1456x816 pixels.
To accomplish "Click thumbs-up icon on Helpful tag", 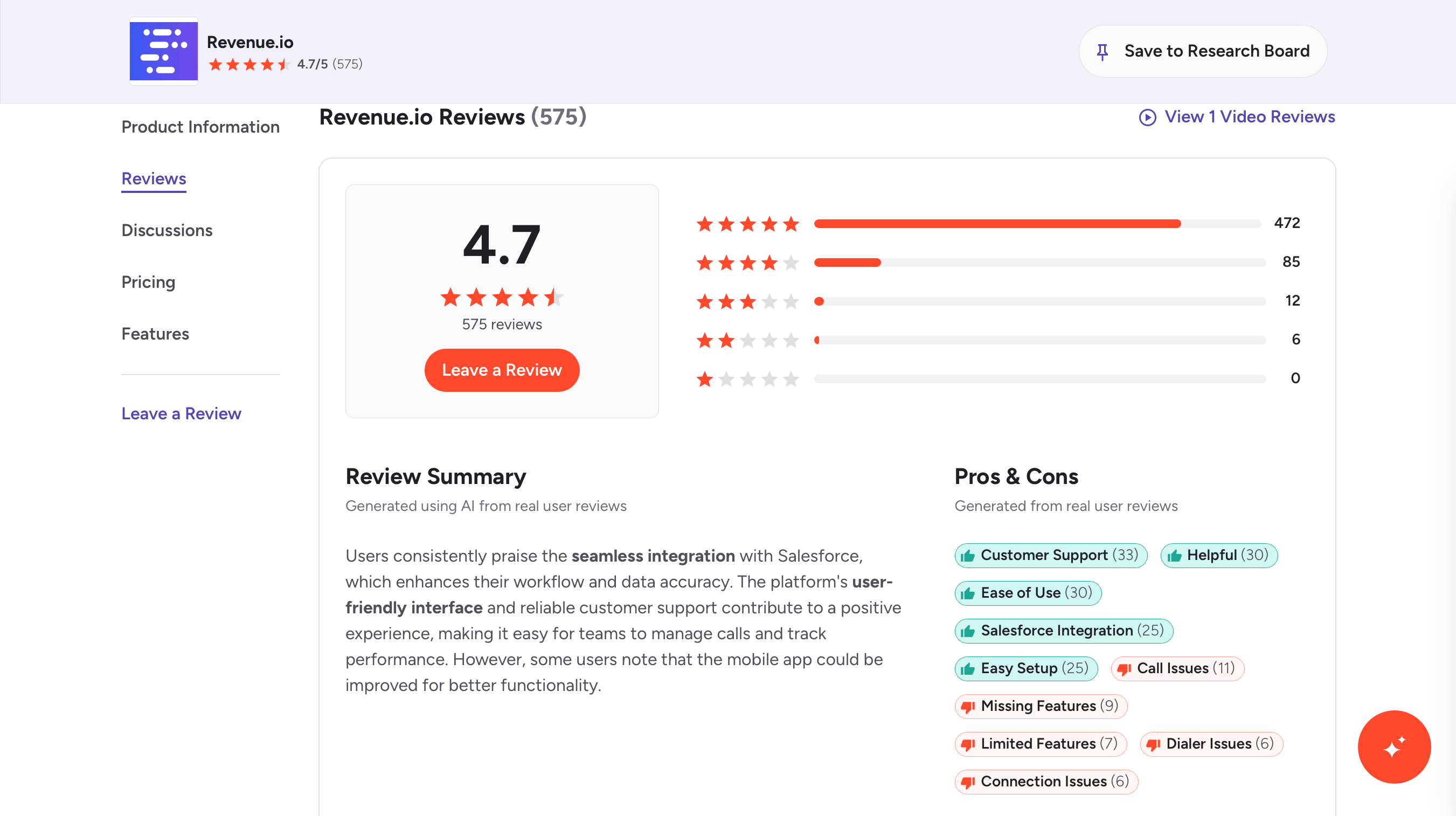I will (x=1174, y=555).
